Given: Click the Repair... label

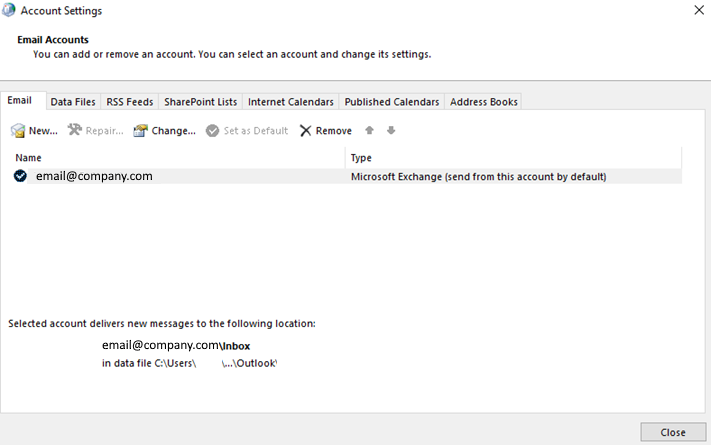Looking at the screenshot, I should (105, 131).
